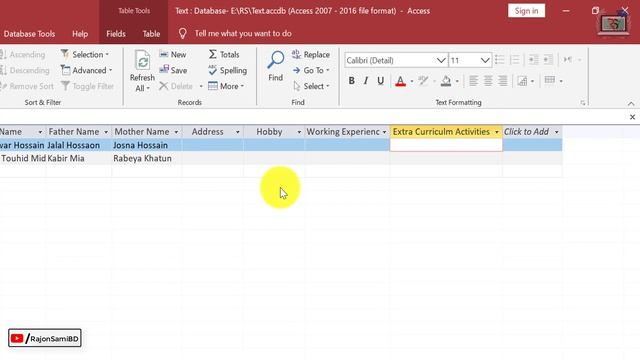Switch to the Table tab
The height and width of the screenshot is (360, 640).
151,34
